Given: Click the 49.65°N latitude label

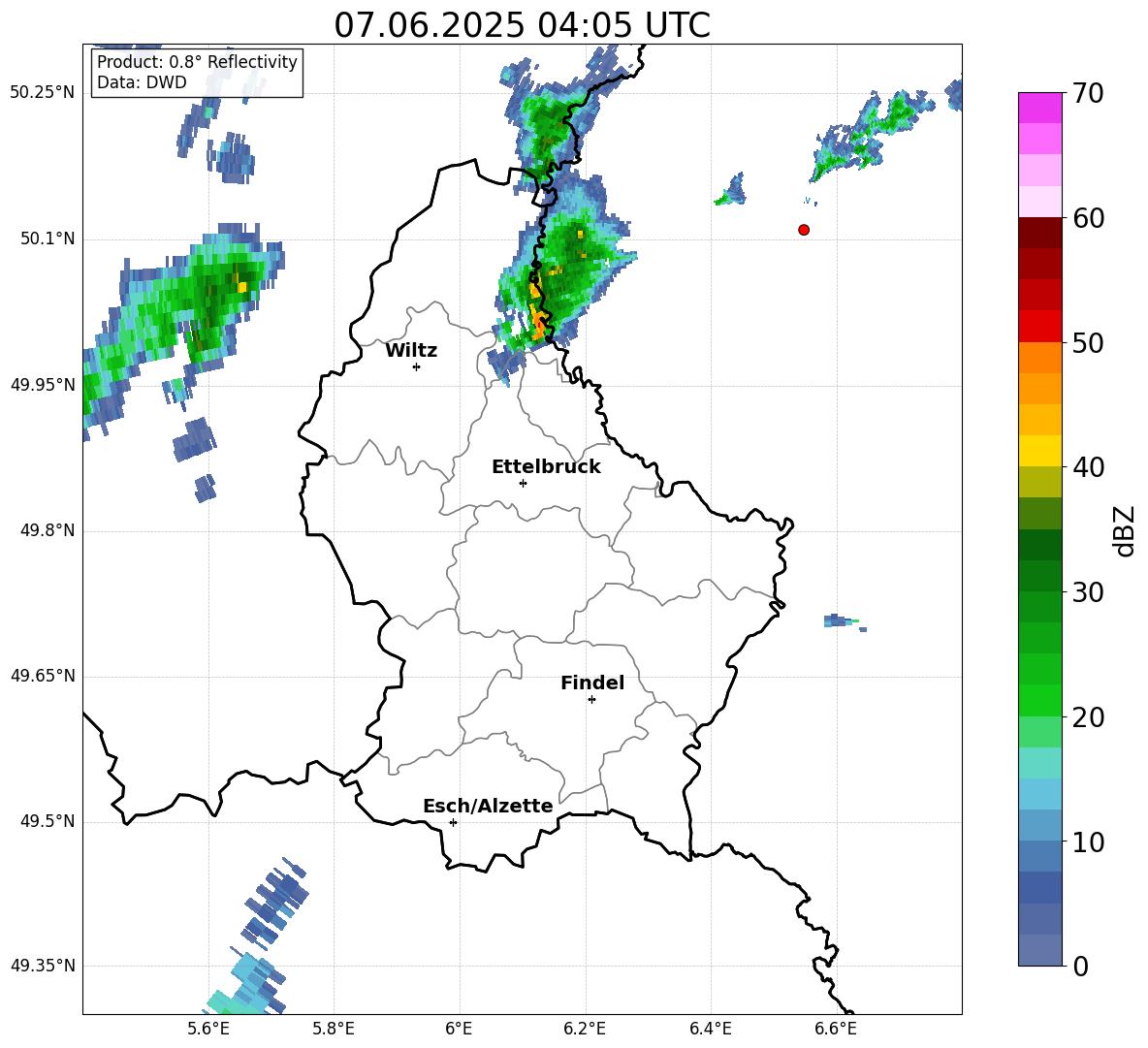Looking at the screenshot, I should (43, 675).
